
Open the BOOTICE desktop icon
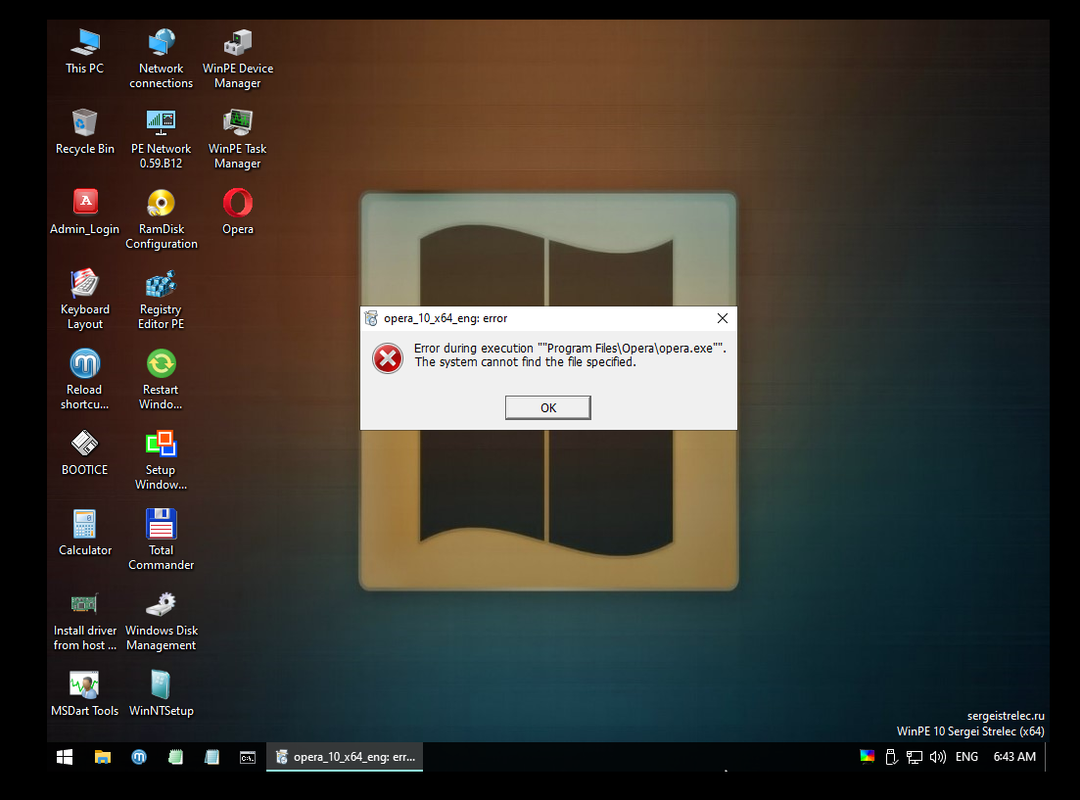85,453
